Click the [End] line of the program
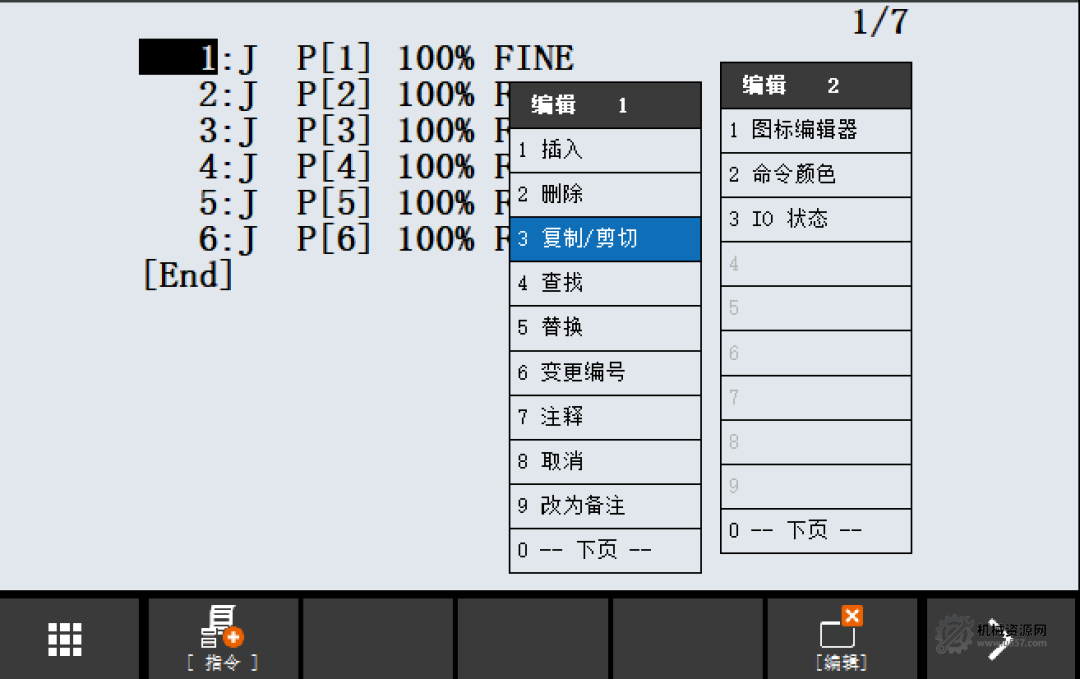 tap(186, 276)
